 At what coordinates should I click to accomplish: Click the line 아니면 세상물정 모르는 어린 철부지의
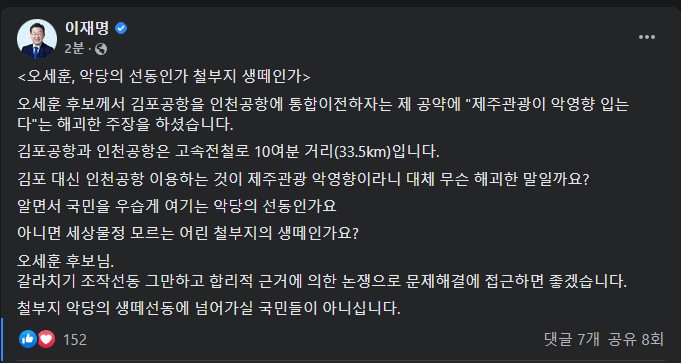[188, 233]
